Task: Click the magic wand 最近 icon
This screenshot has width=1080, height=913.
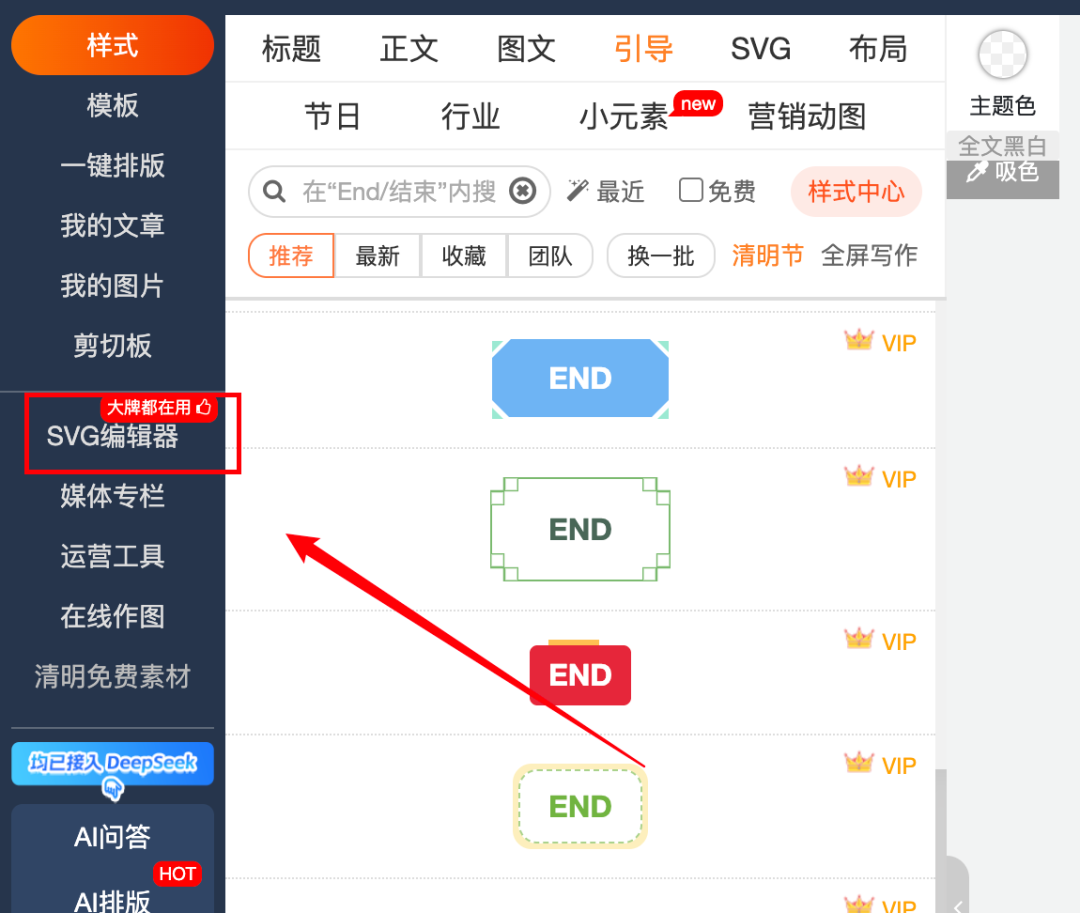Action: click(577, 191)
